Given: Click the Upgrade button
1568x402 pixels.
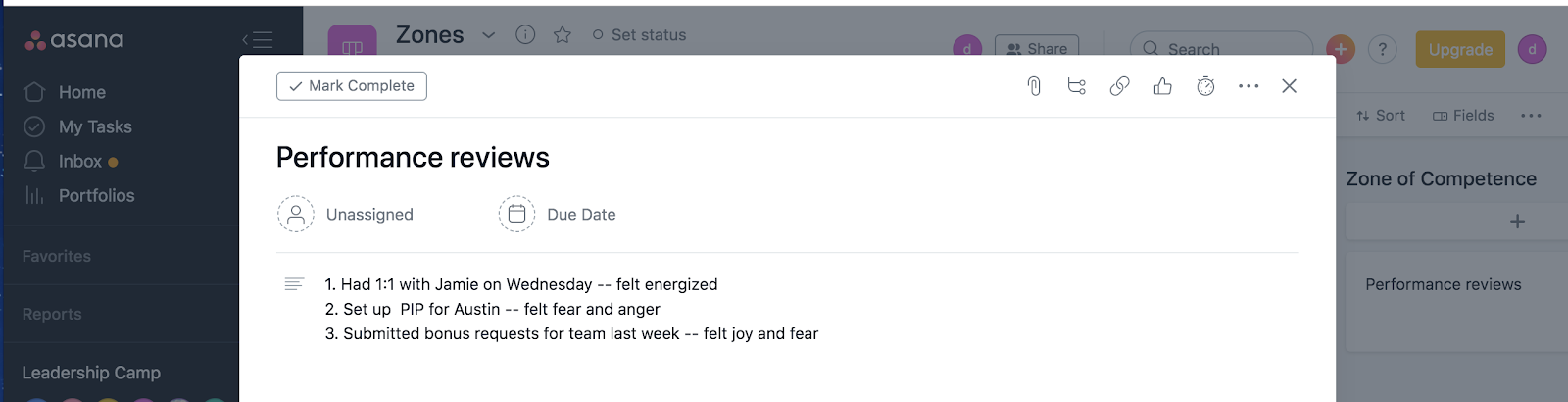Looking at the screenshot, I should tap(1459, 49).
